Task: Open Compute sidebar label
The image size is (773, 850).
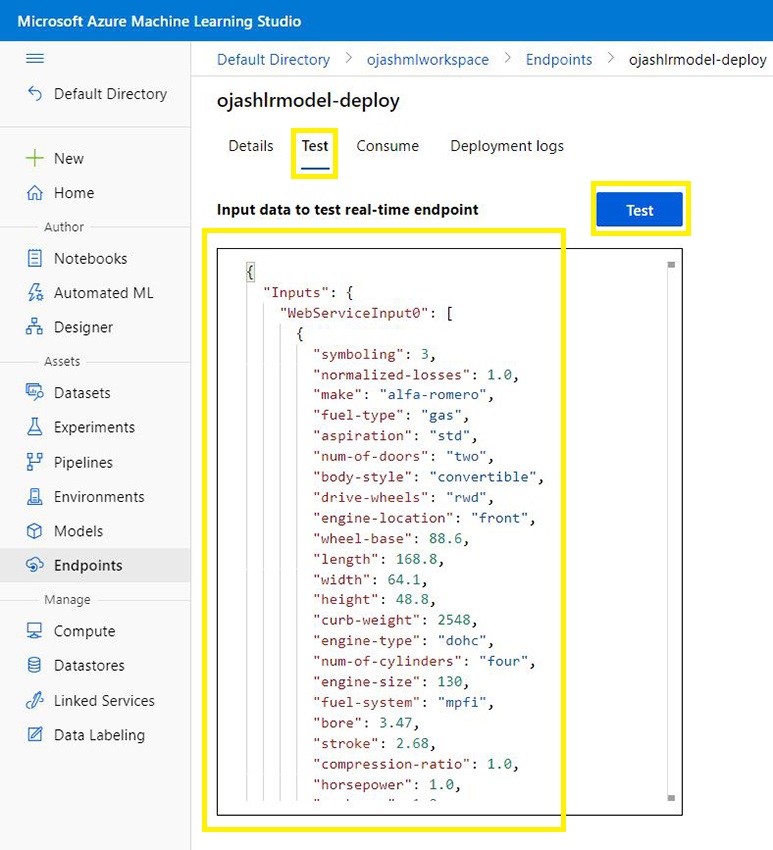Action: (x=85, y=631)
